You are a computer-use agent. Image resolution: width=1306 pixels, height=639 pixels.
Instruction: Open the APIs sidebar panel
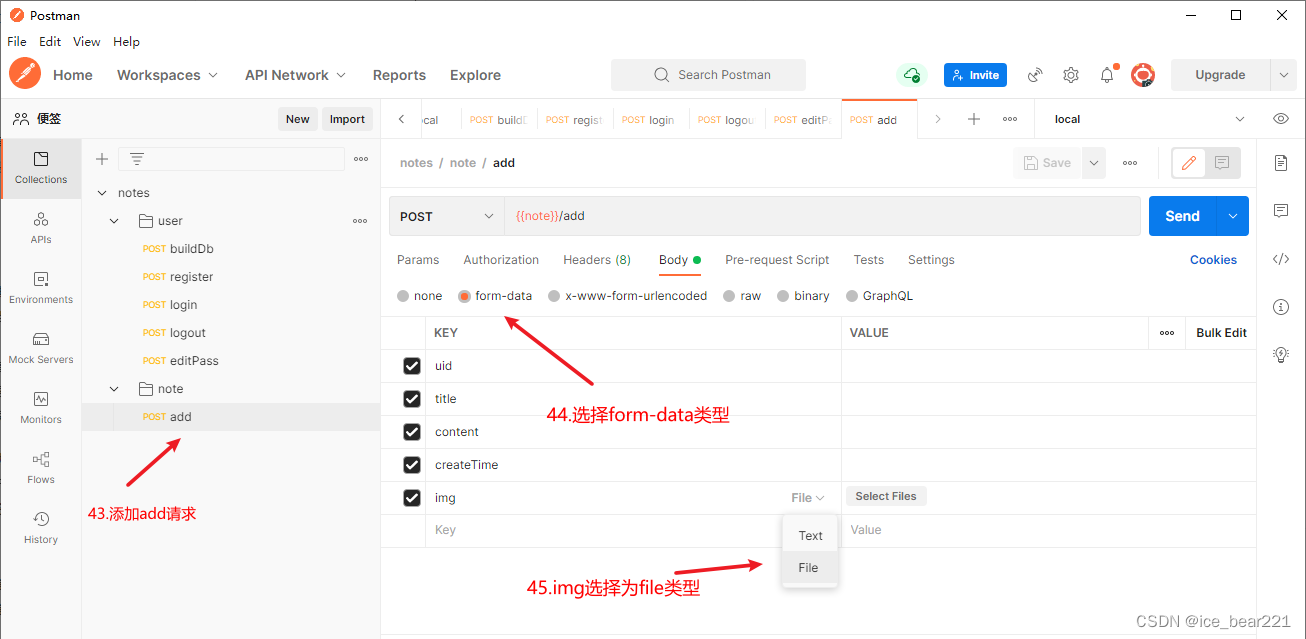[41, 228]
